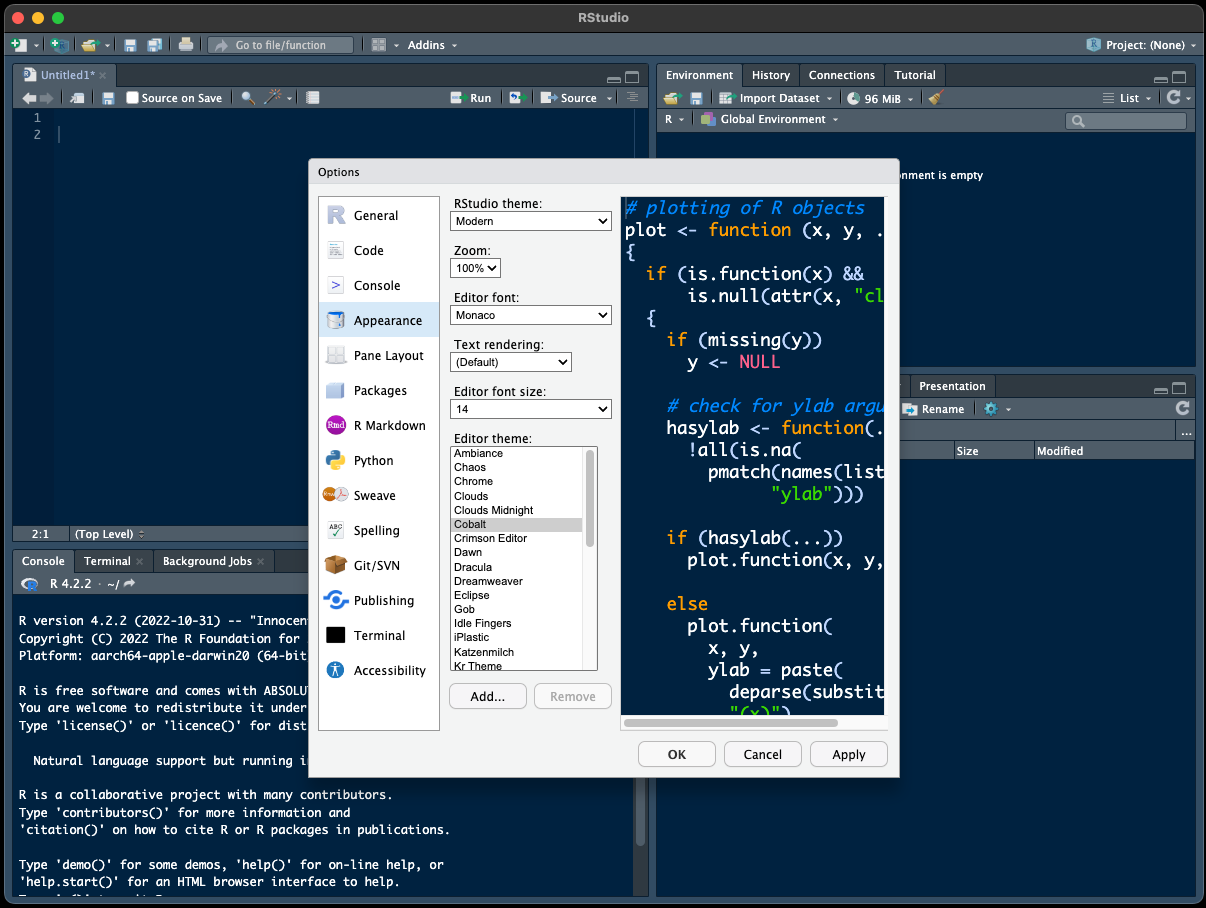Click the code preview horizontal scrollbar

[x=730, y=722]
